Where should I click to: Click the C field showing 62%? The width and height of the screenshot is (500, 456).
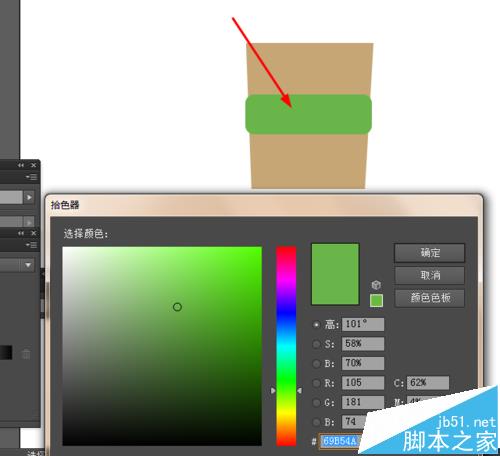pos(428,383)
